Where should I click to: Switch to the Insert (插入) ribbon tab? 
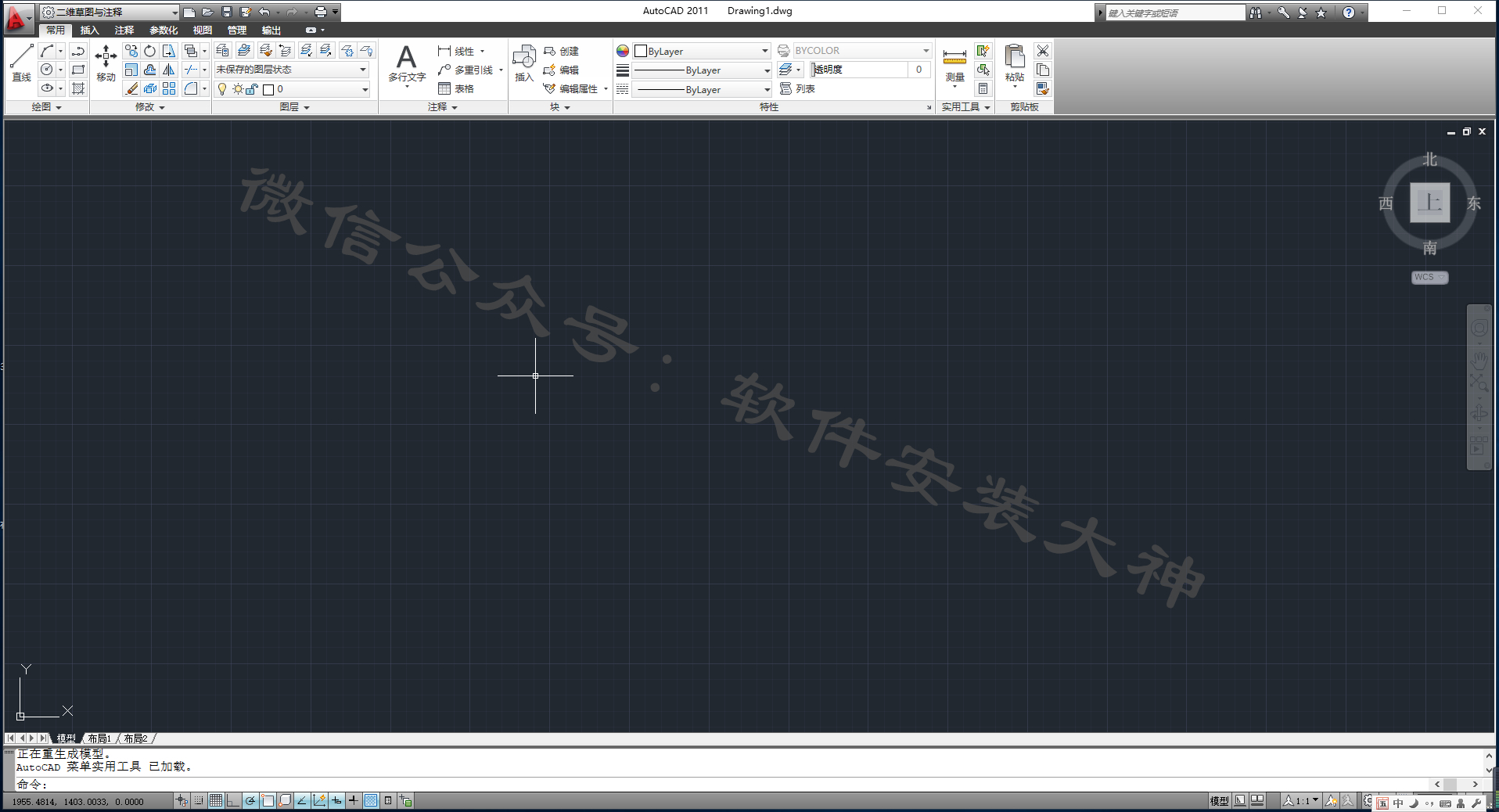[x=90, y=30]
